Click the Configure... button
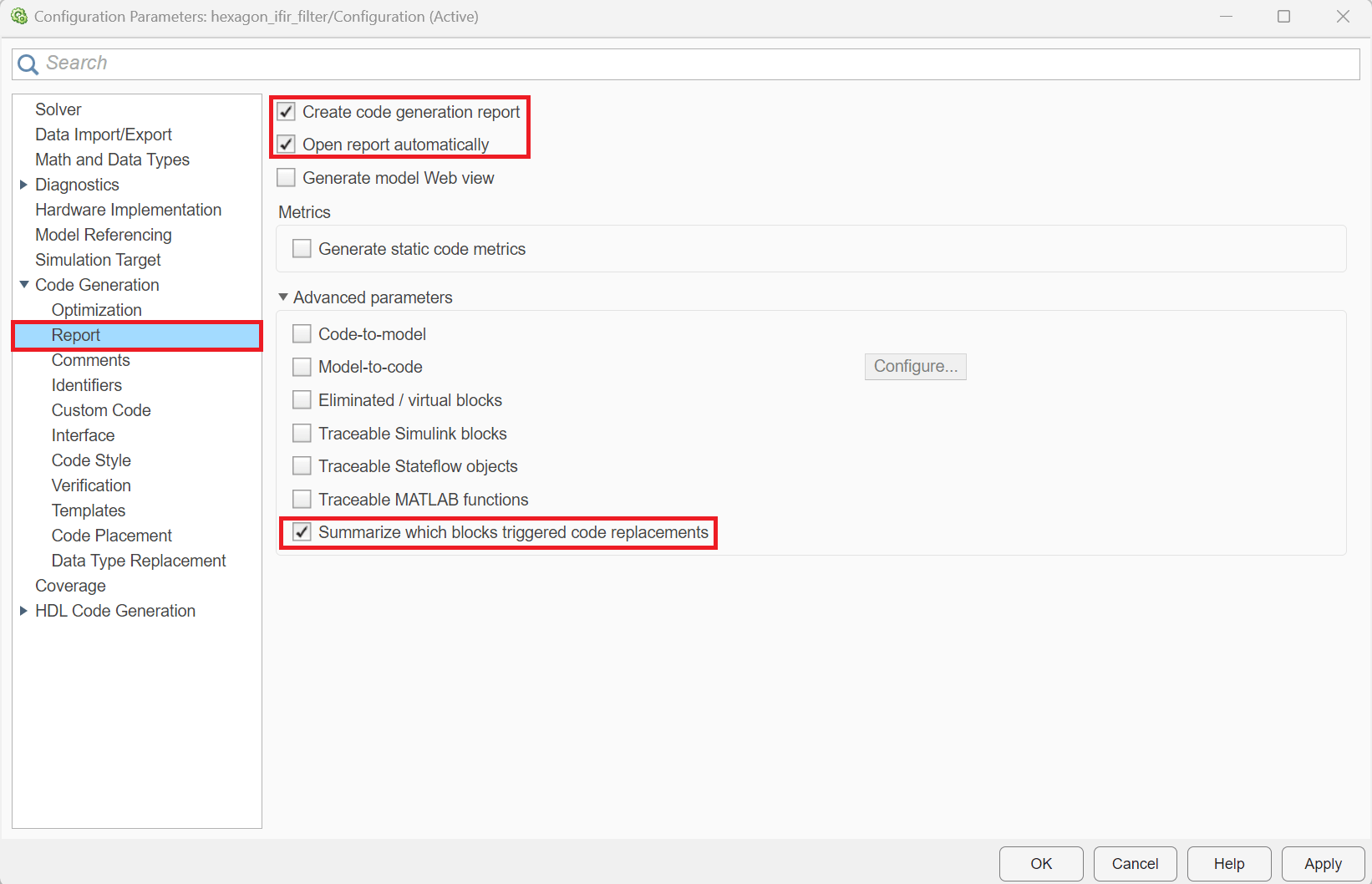Screen dimensions: 1372x884 [x=915, y=367]
